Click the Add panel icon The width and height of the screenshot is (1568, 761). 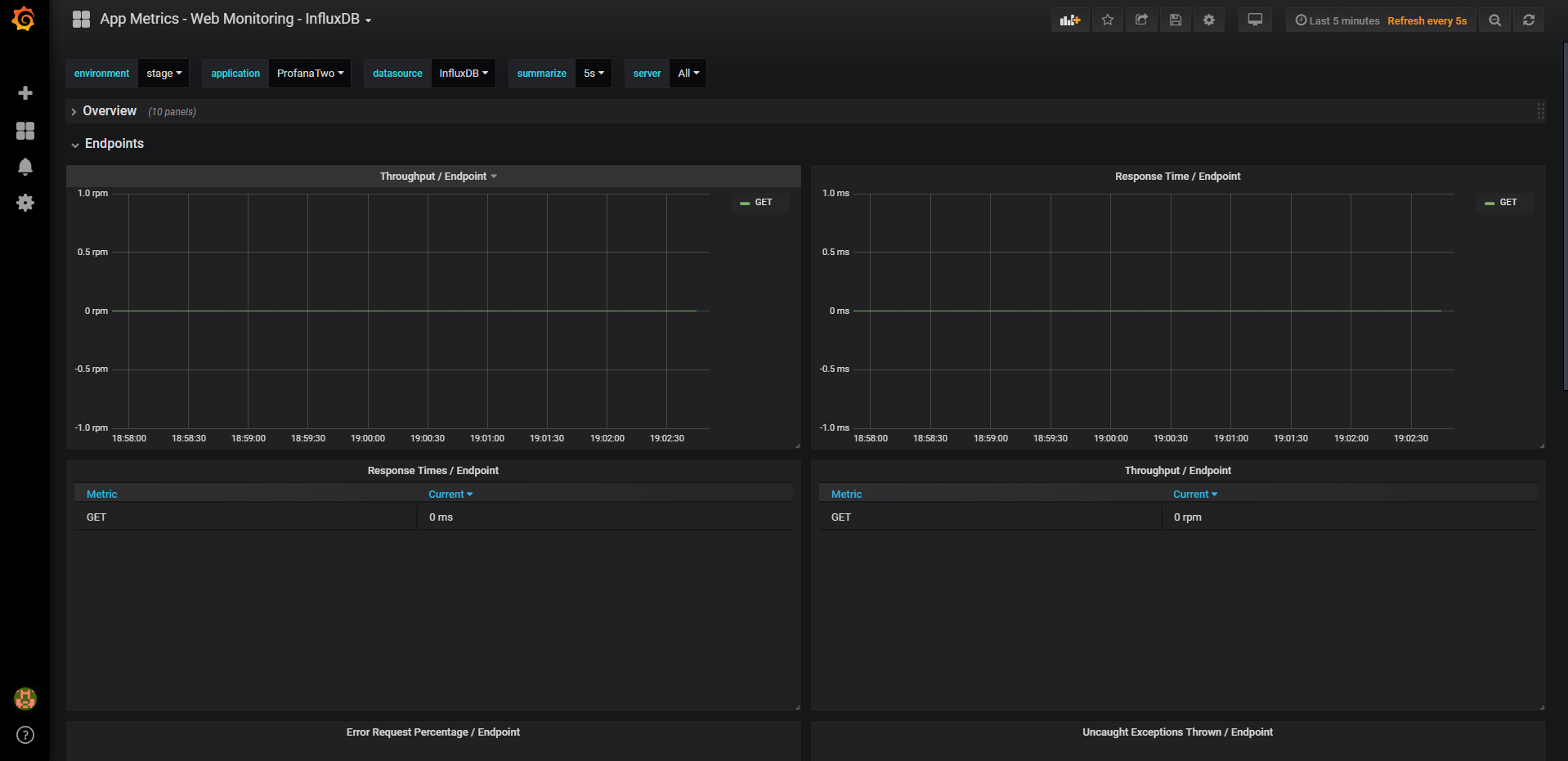click(x=1070, y=20)
